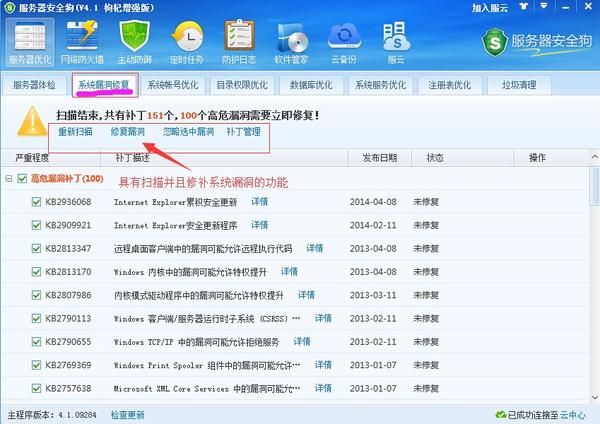Open 详情 for KB2769369
600x424 pixels.
click(x=323, y=365)
